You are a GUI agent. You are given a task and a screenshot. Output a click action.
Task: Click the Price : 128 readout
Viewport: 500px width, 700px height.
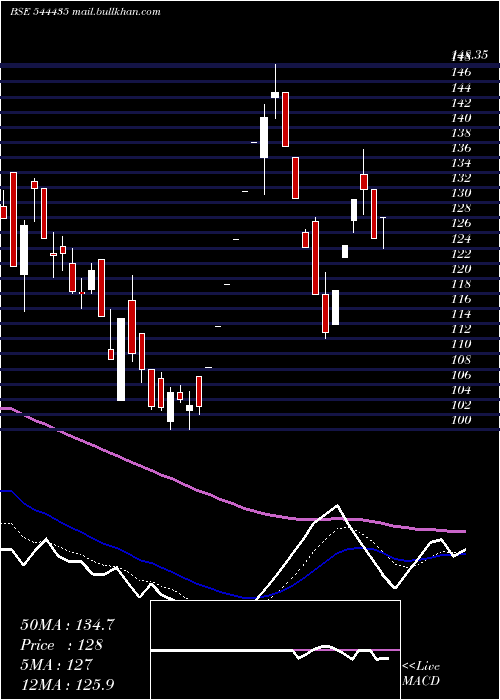tap(62, 645)
